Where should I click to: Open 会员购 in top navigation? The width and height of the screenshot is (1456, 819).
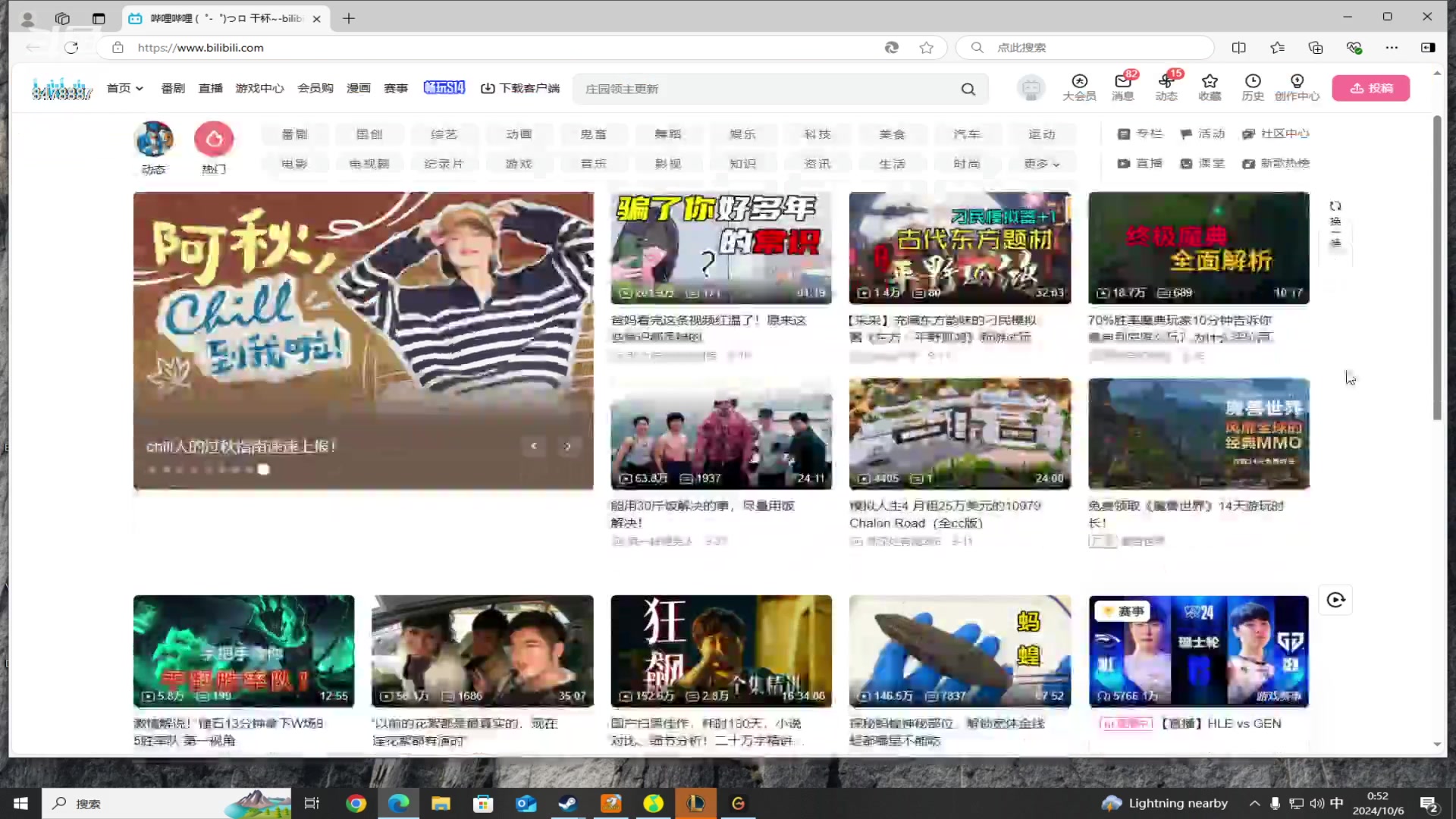pyautogui.click(x=315, y=88)
